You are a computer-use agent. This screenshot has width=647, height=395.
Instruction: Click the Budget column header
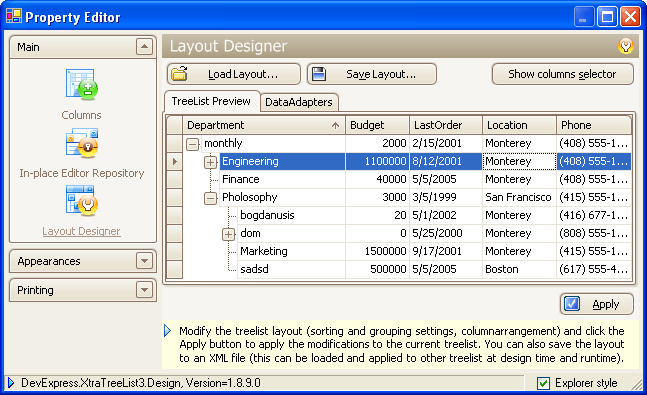tap(378, 125)
